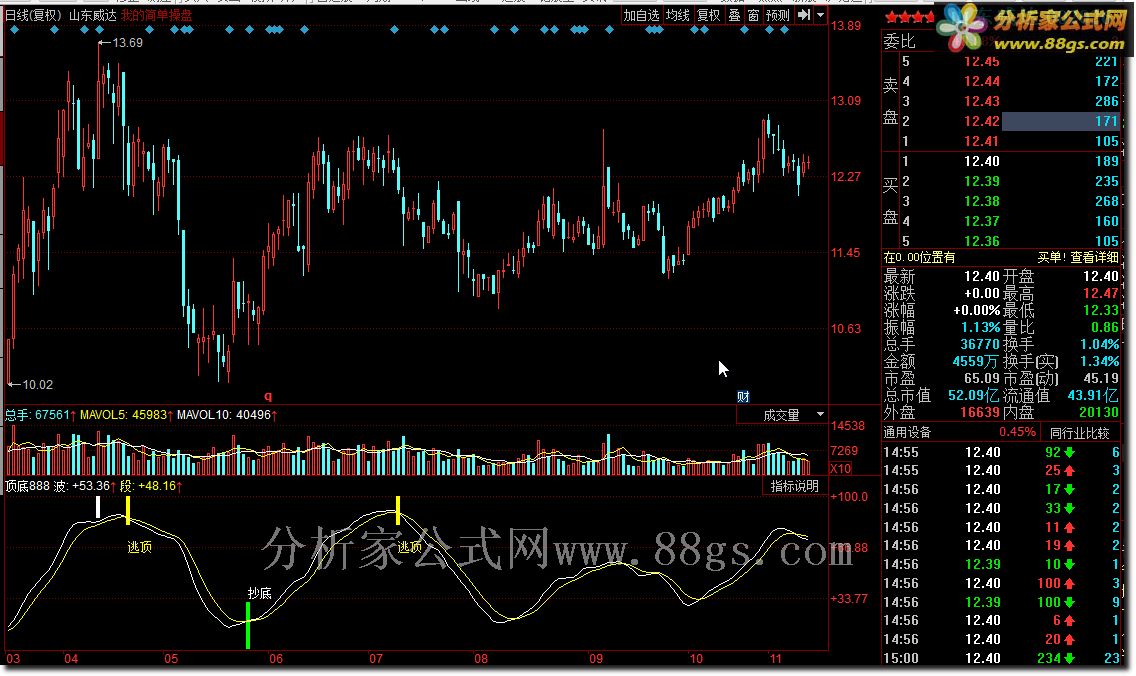Image resolution: width=1136 pixels, height=676 pixels.
Task: Click buy level 4 price 12.37
Action: pyautogui.click(x=982, y=221)
